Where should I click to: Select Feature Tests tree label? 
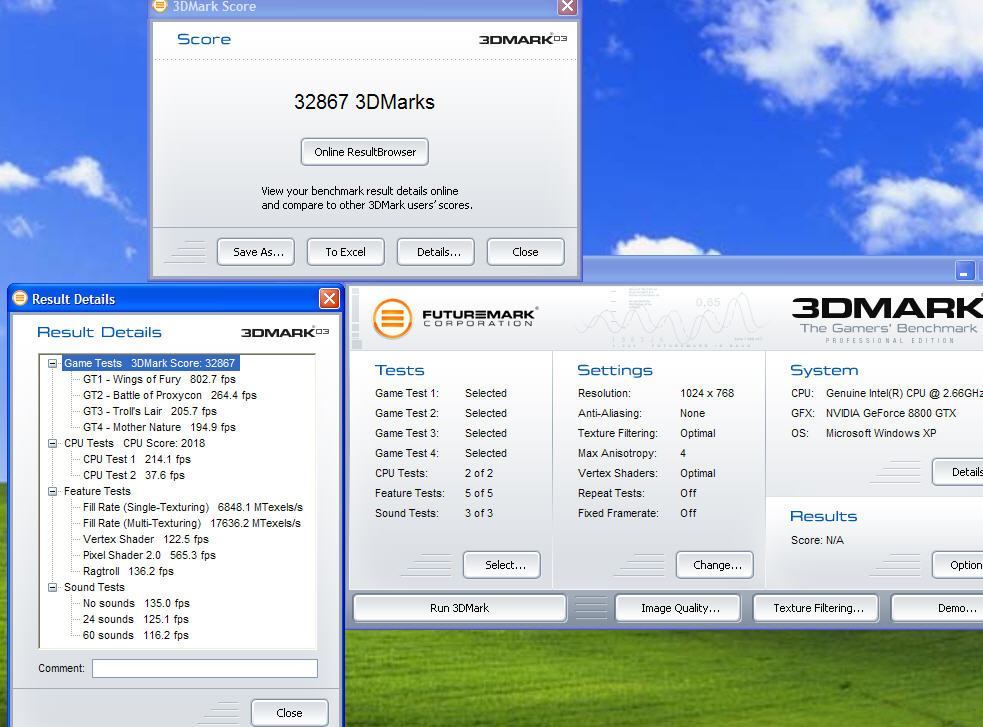coord(97,491)
